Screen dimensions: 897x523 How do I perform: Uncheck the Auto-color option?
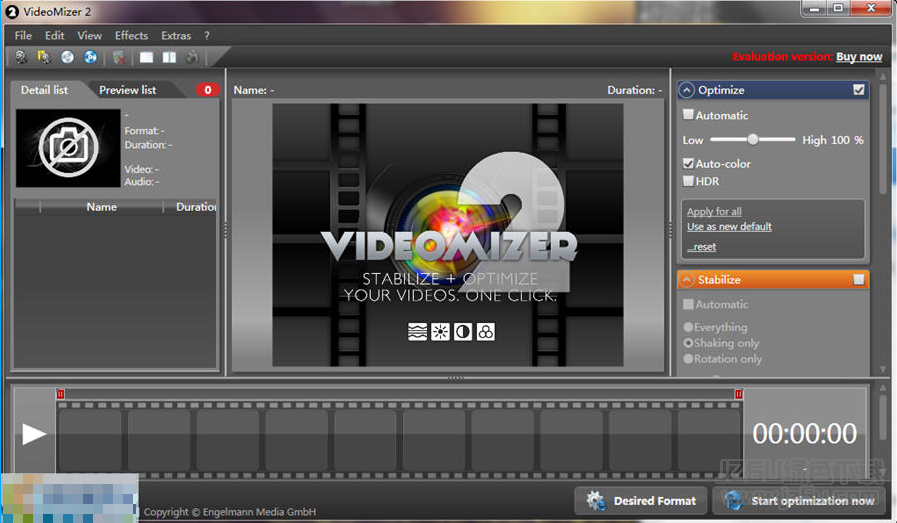(688, 164)
